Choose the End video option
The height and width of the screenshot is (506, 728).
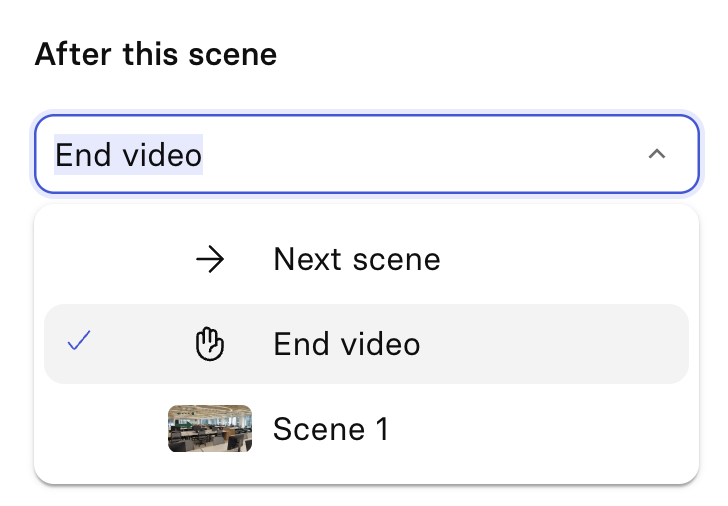[346, 345]
